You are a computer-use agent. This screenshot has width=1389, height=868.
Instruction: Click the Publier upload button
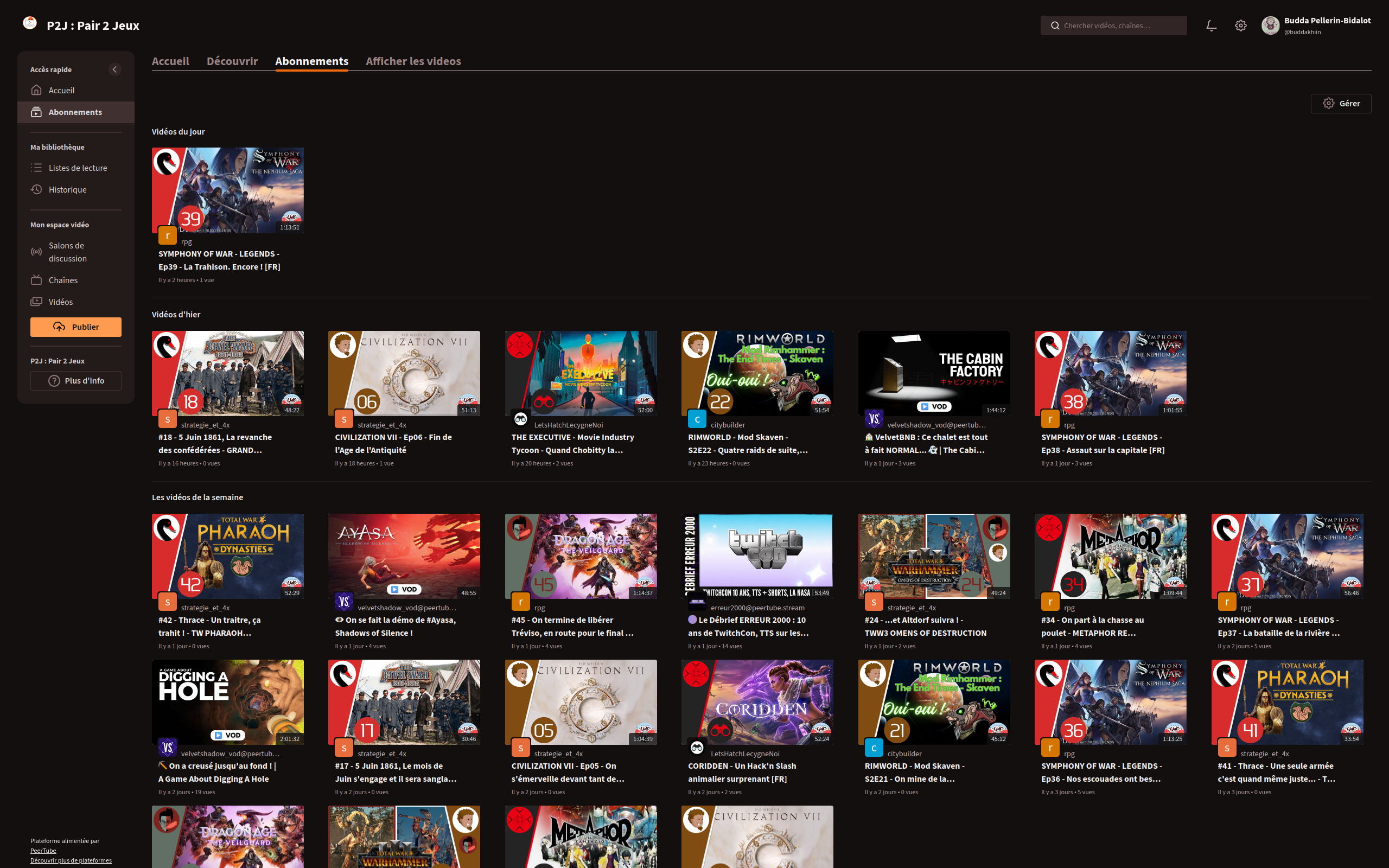(x=76, y=327)
